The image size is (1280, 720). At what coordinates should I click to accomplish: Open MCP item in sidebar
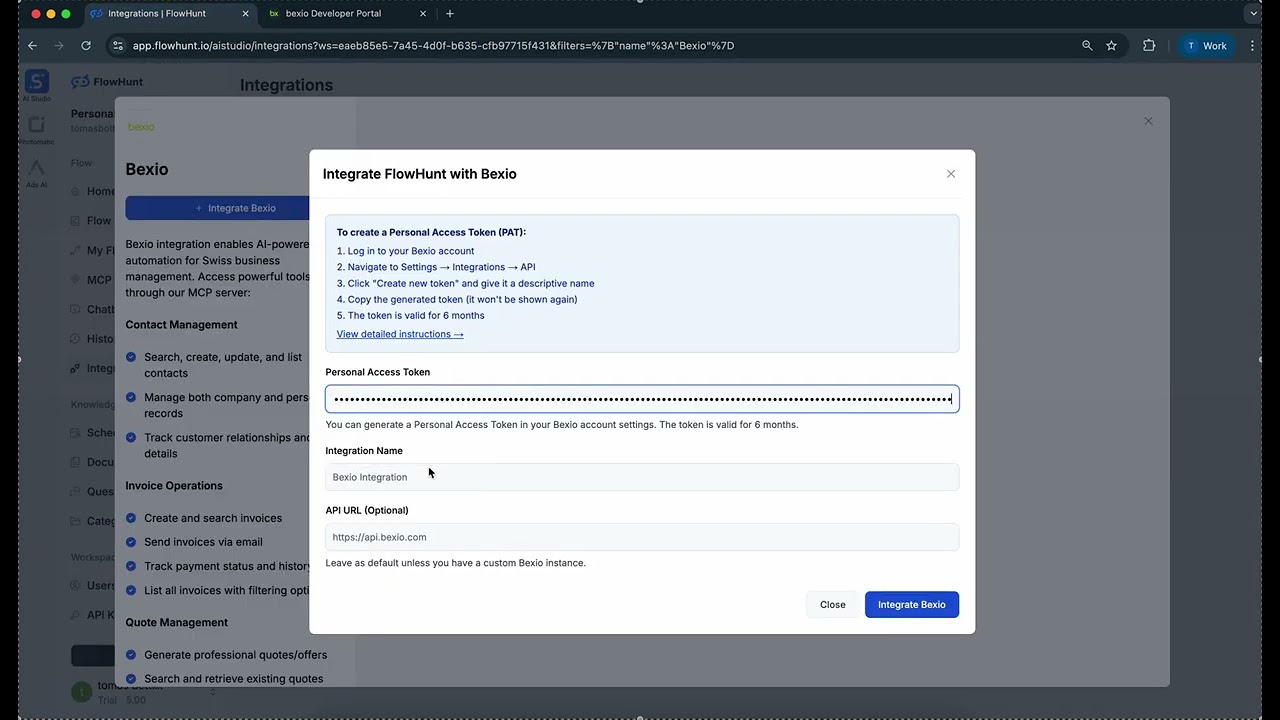pos(92,280)
